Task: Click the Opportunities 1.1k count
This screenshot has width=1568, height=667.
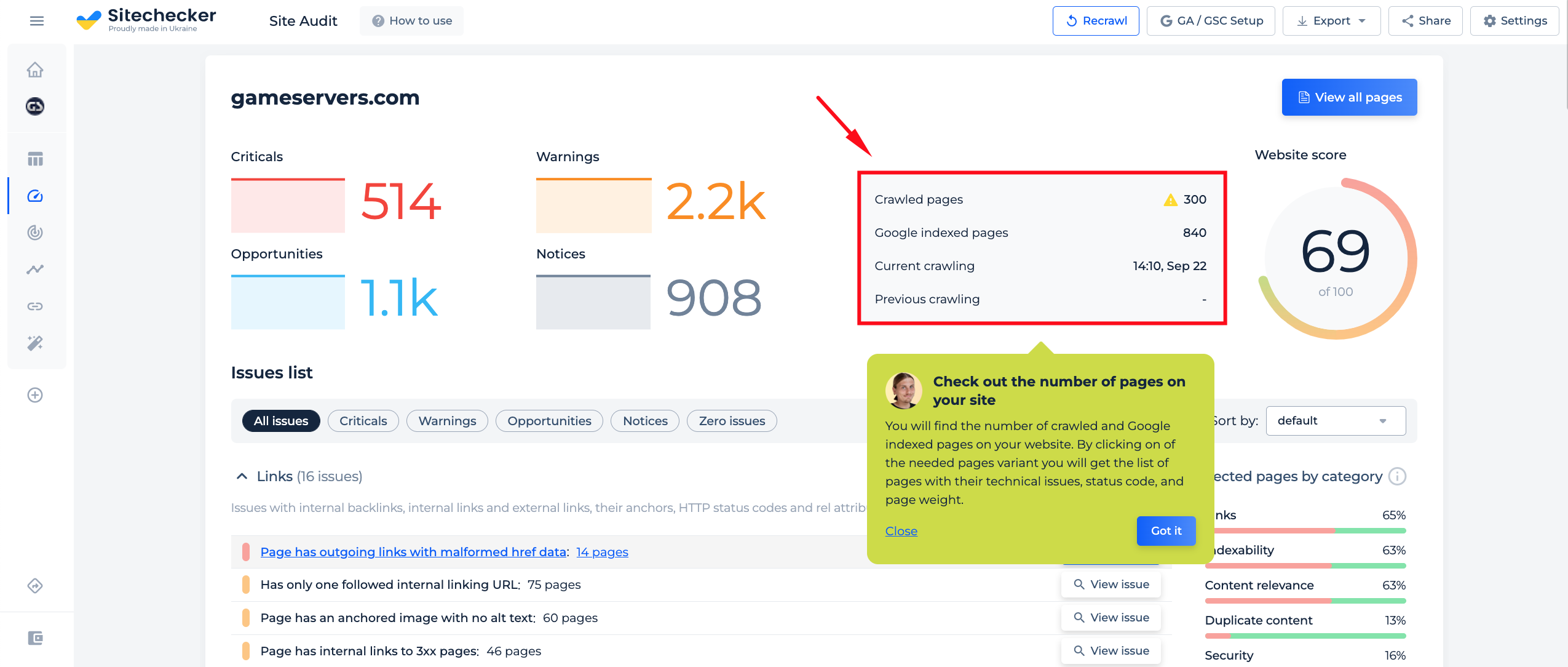Action: [x=399, y=298]
